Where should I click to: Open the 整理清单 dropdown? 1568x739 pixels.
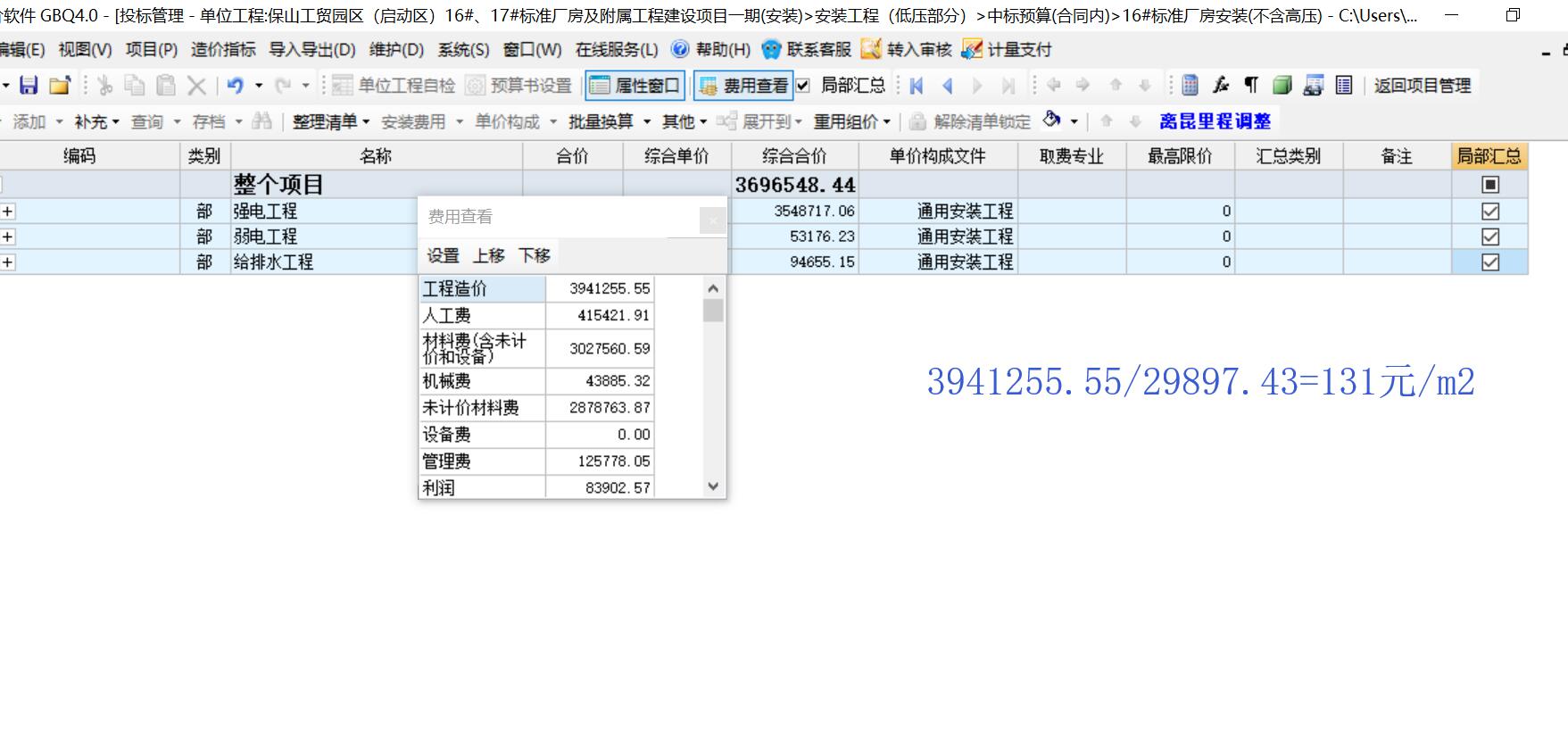(x=331, y=121)
